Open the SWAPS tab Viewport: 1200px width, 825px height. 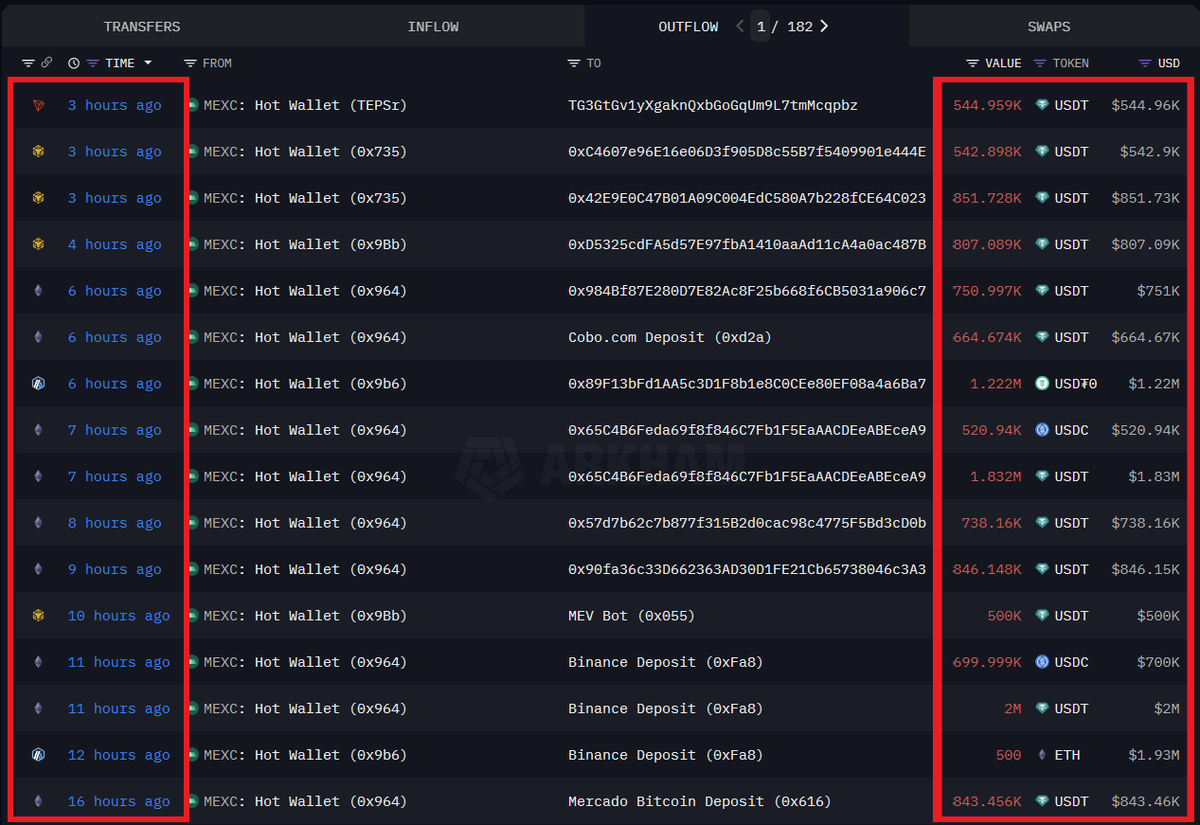1049,27
